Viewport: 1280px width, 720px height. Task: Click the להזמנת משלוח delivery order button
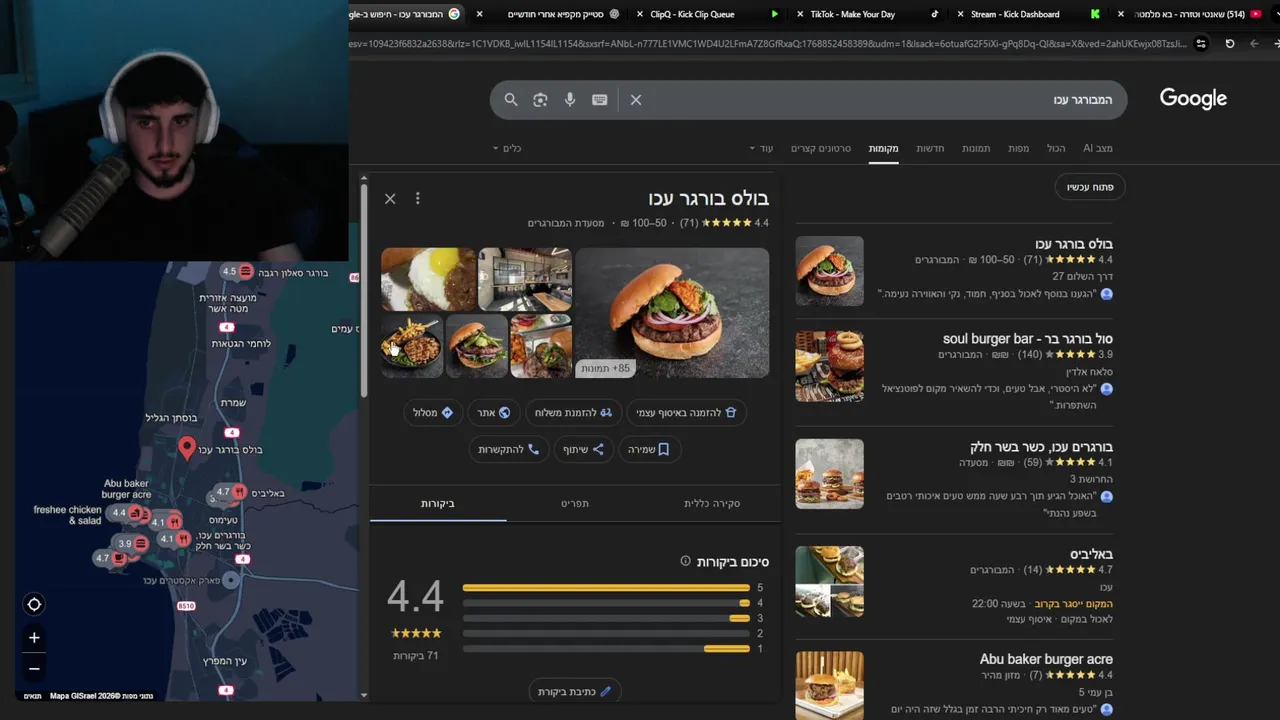[x=573, y=412]
